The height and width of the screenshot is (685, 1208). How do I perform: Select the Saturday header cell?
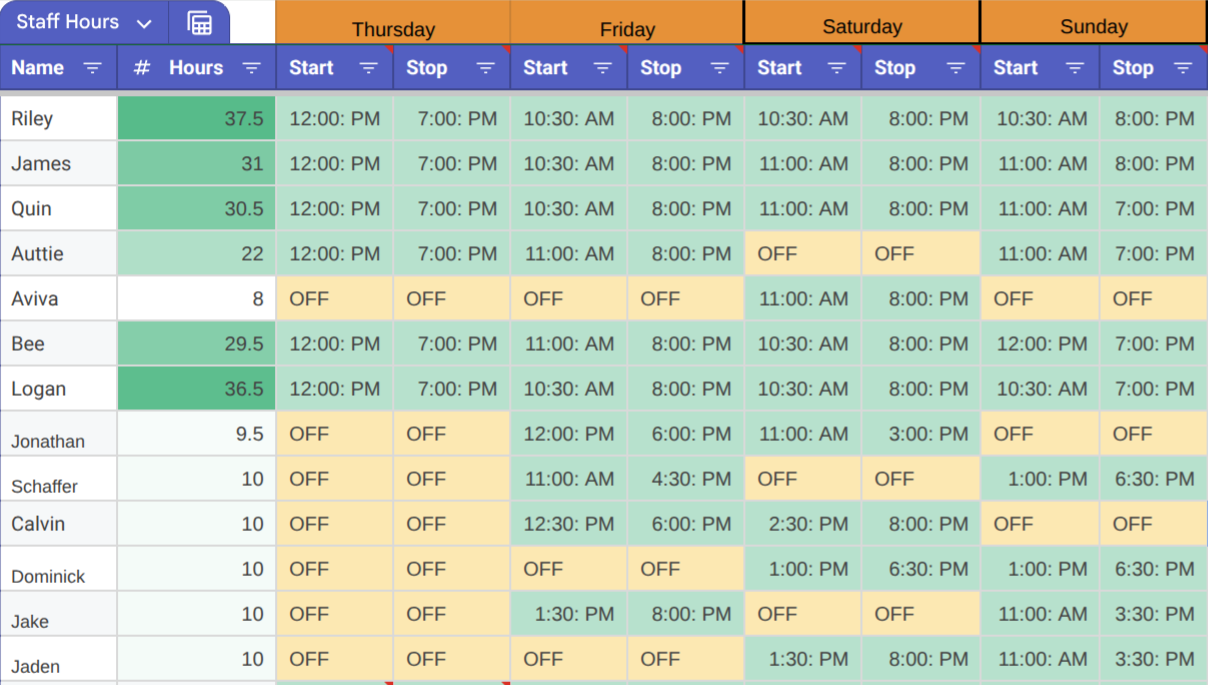coord(862,22)
